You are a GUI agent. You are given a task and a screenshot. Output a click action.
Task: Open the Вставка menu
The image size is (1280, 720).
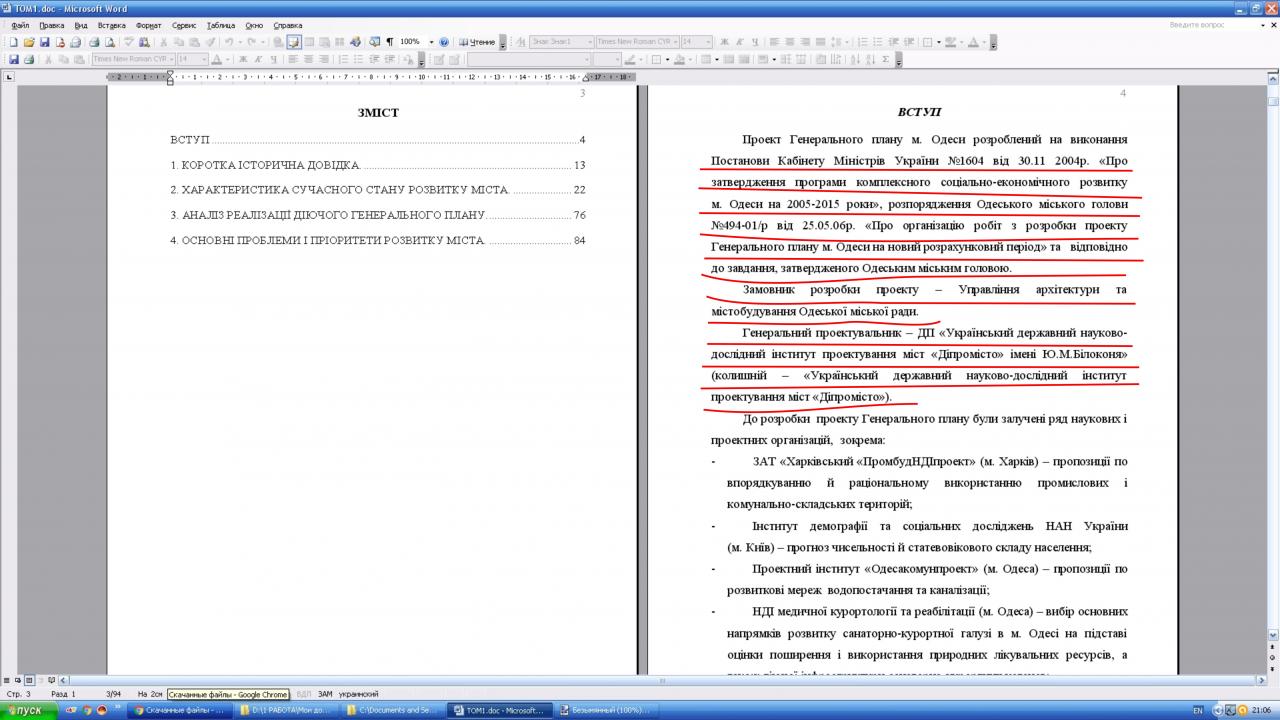pyautogui.click(x=111, y=25)
